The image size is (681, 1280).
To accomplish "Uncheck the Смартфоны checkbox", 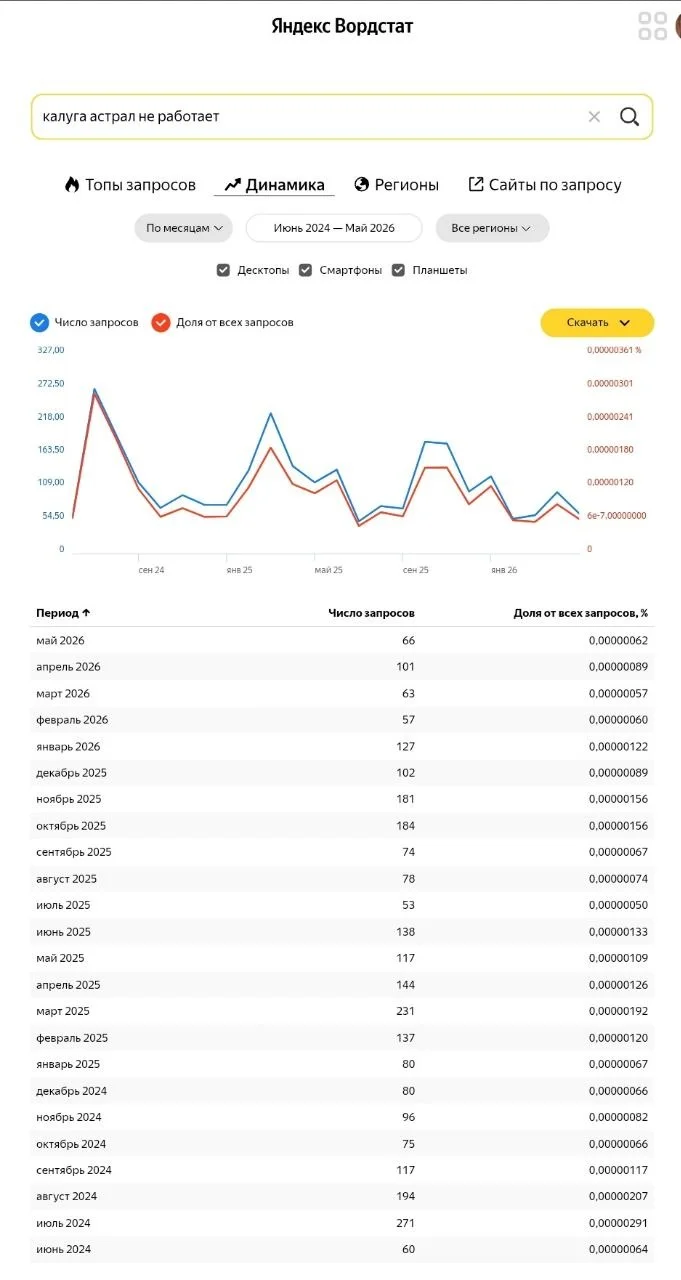I will (306, 270).
